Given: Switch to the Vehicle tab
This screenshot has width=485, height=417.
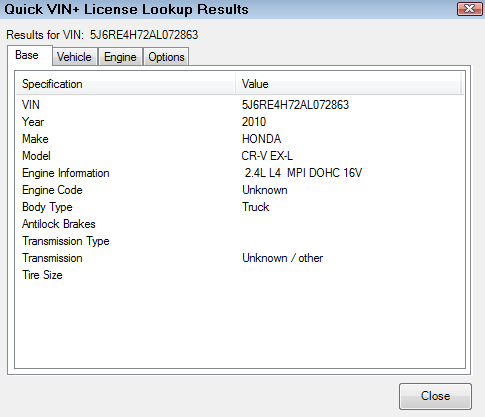Looking at the screenshot, I should click(75, 57).
